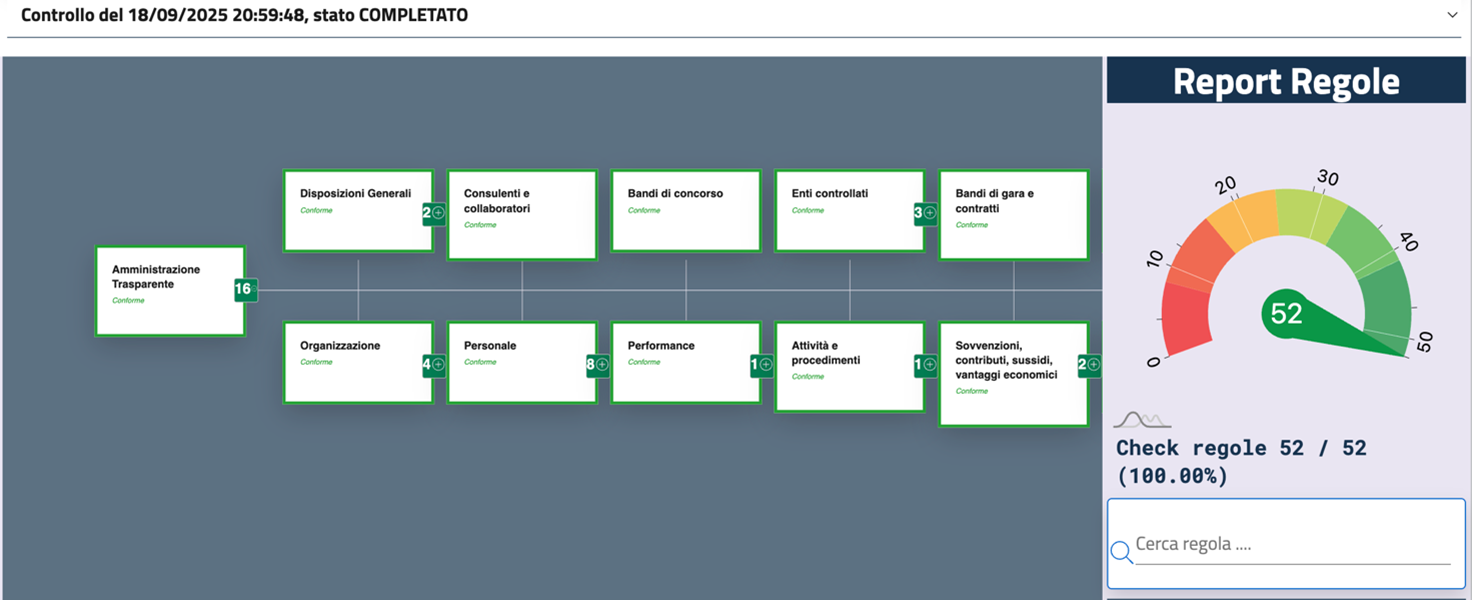
Task: Click the gauge center value 52
Action: (x=1286, y=314)
